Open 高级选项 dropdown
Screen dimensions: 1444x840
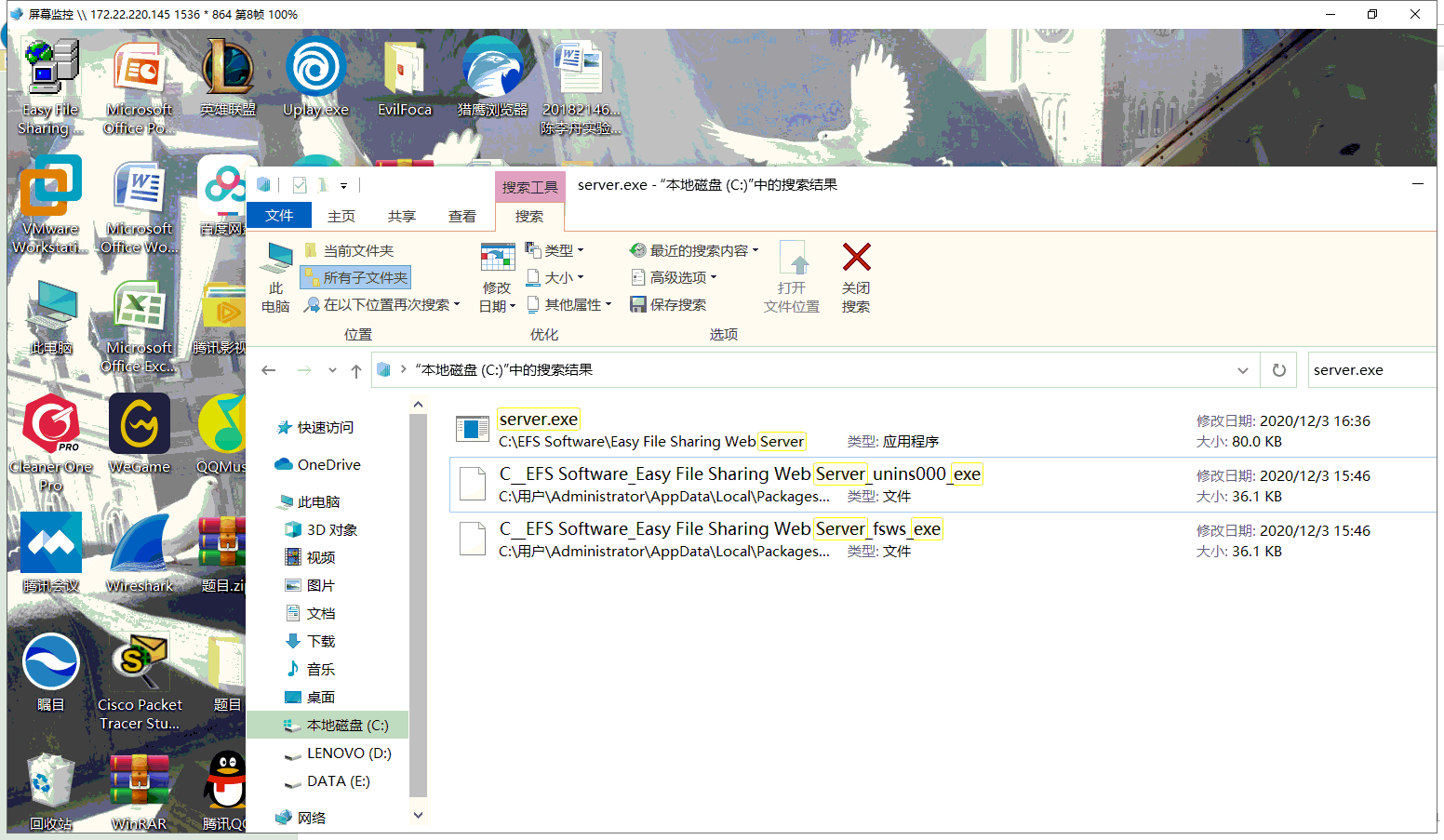(x=675, y=277)
